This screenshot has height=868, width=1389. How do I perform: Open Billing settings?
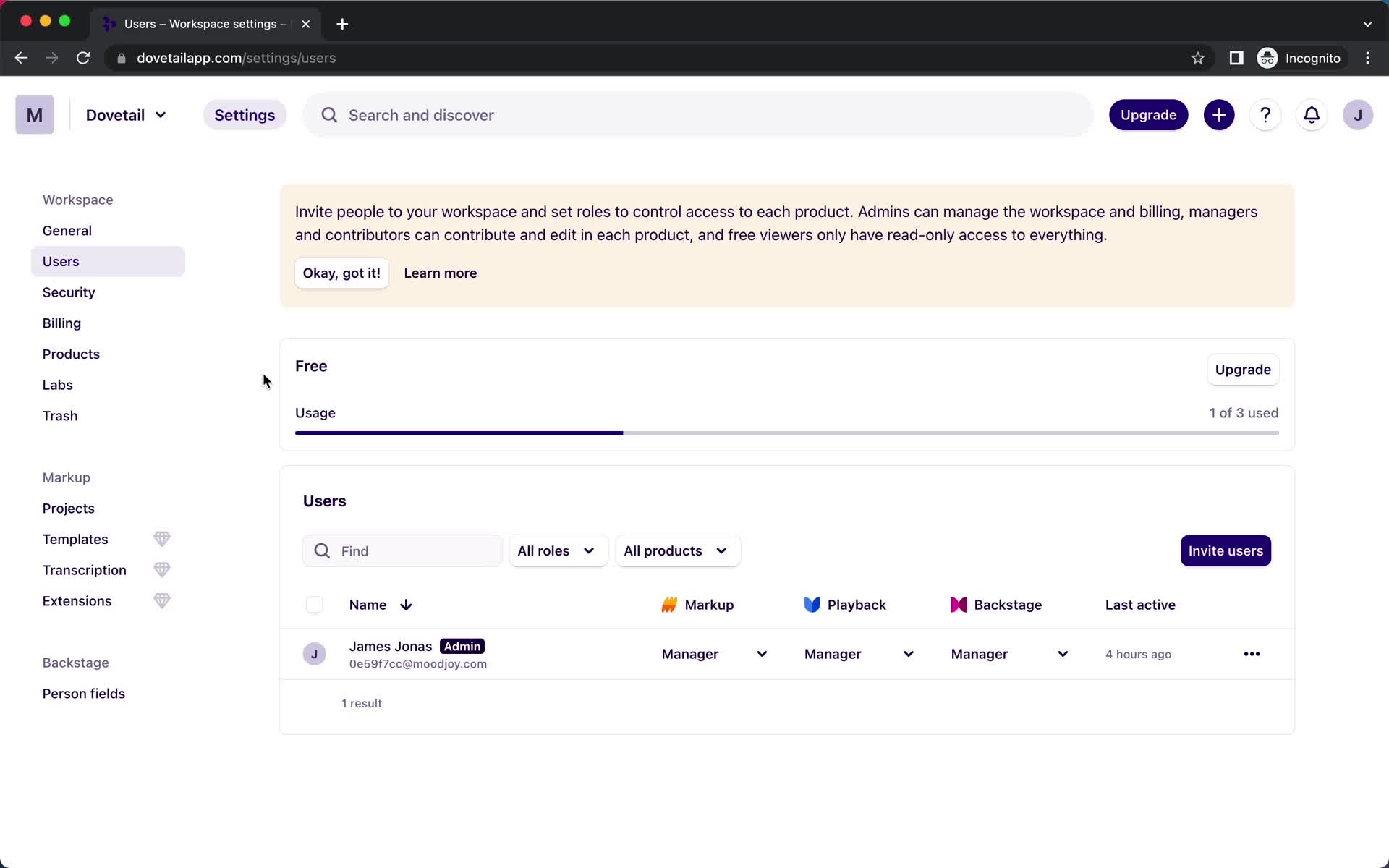(108, 323)
